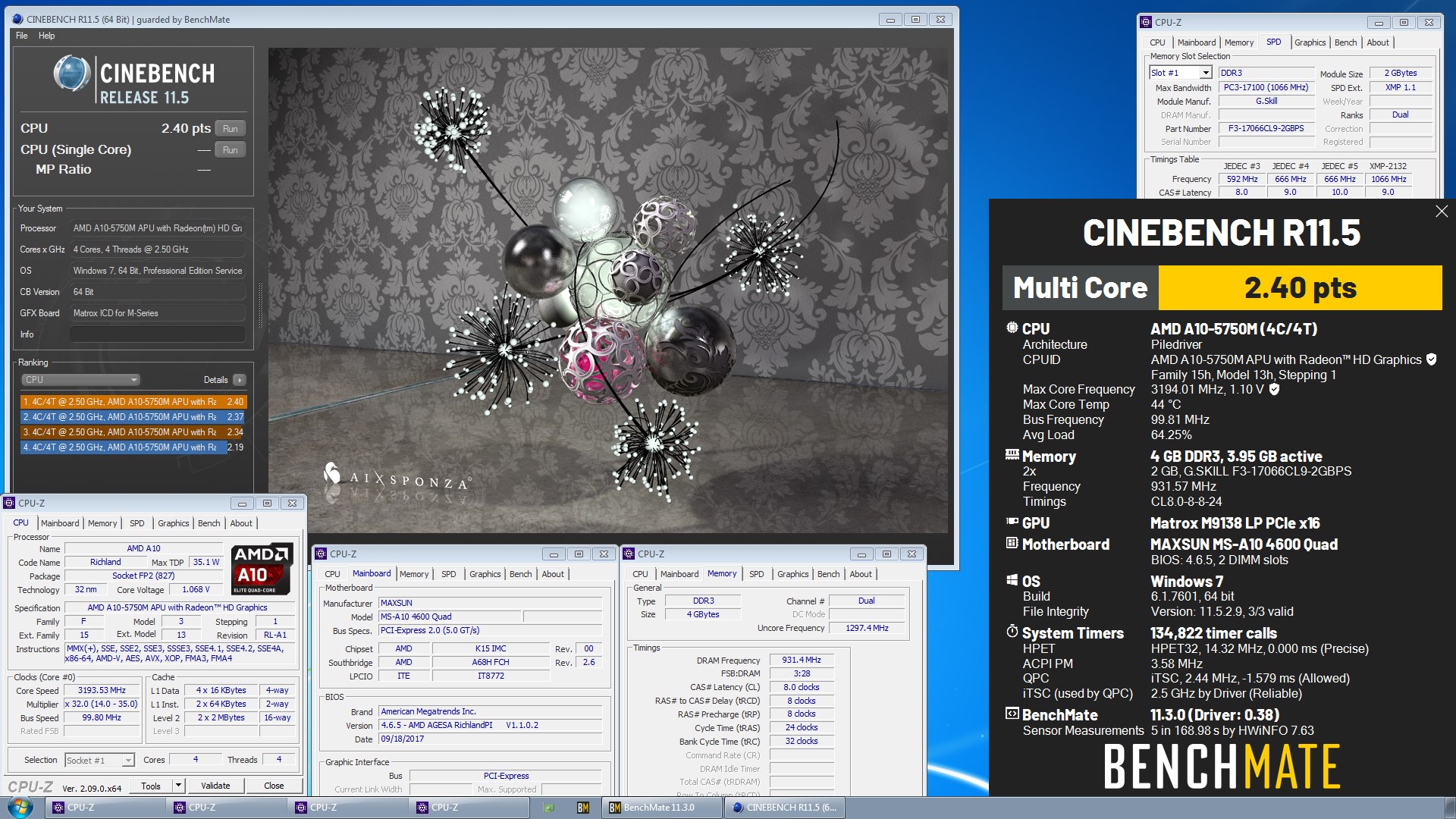Select About tab in CPU-Z Memory window

click(x=860, y=574)
